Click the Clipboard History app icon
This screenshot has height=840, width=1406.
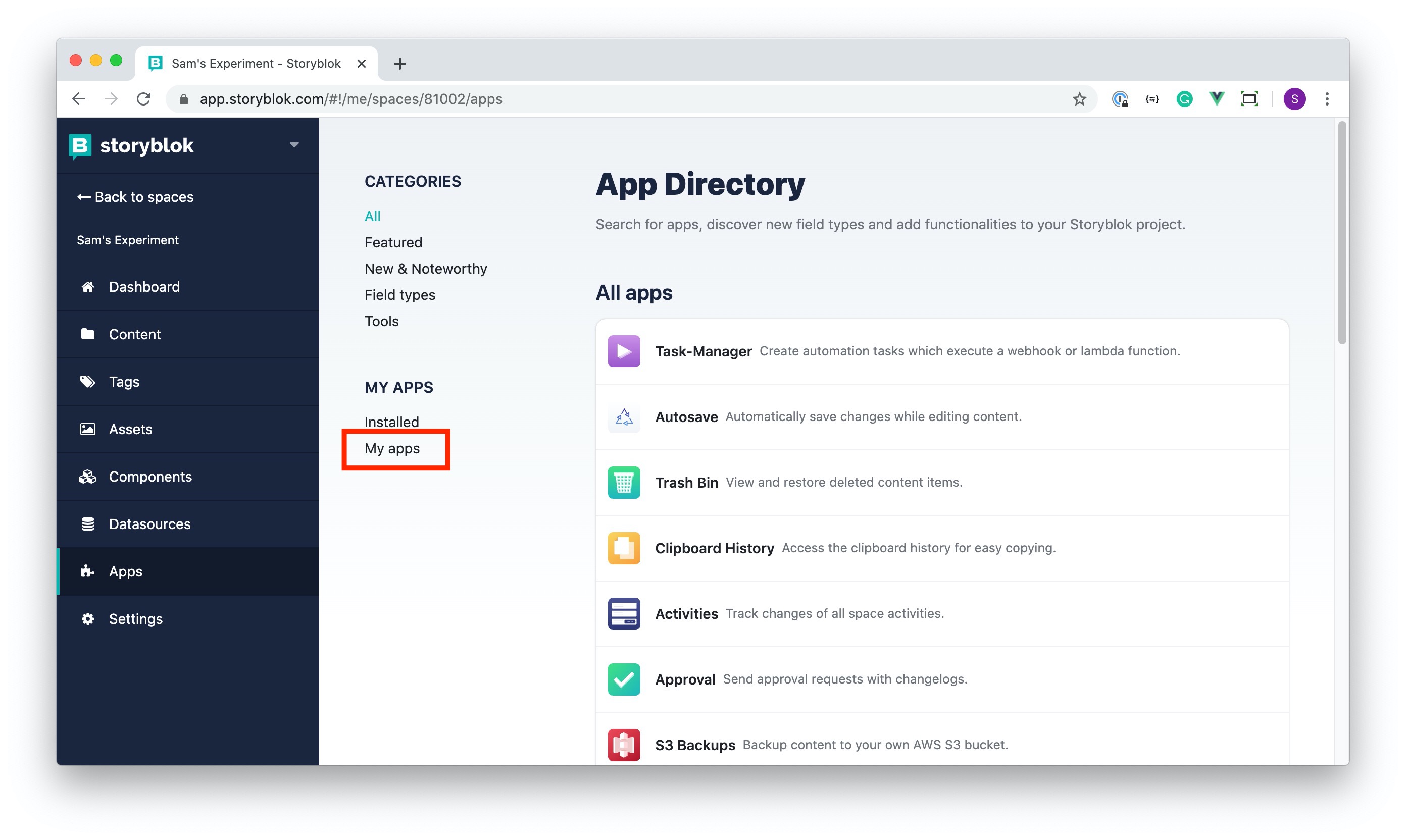[x=623, y=548]
